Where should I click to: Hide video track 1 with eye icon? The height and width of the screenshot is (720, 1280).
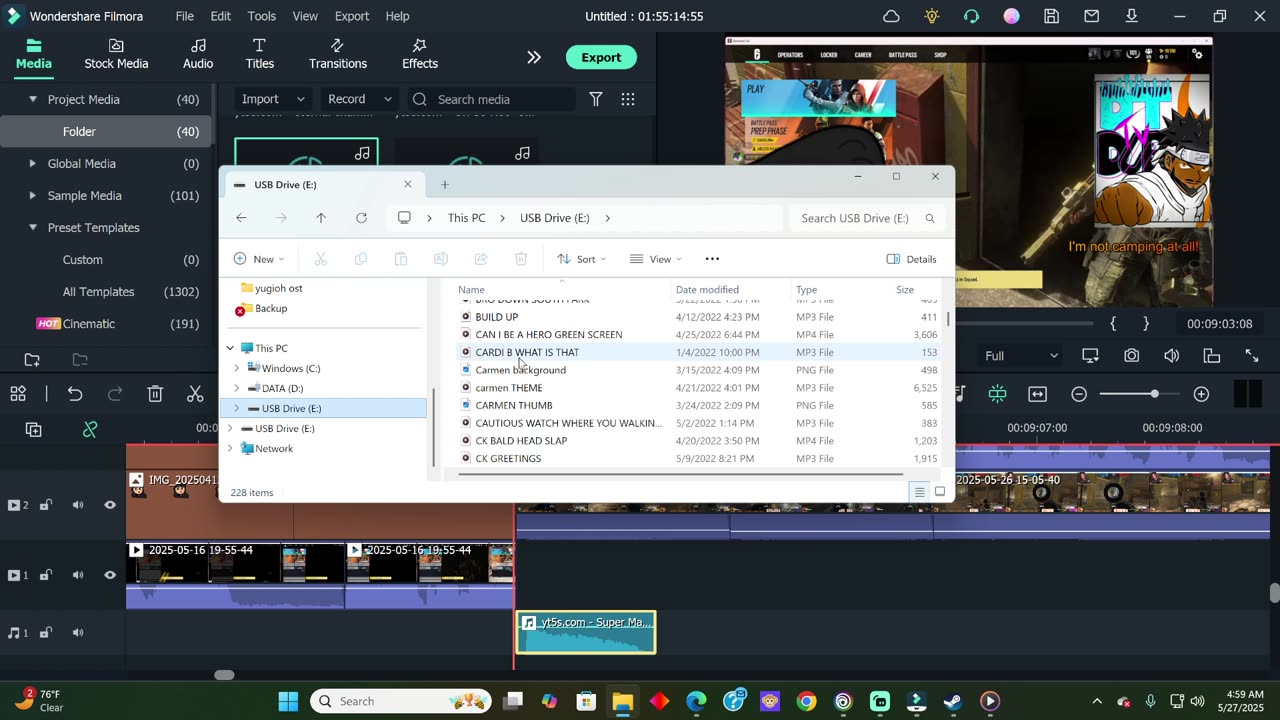pyautogui.click(x=110, y=575)
